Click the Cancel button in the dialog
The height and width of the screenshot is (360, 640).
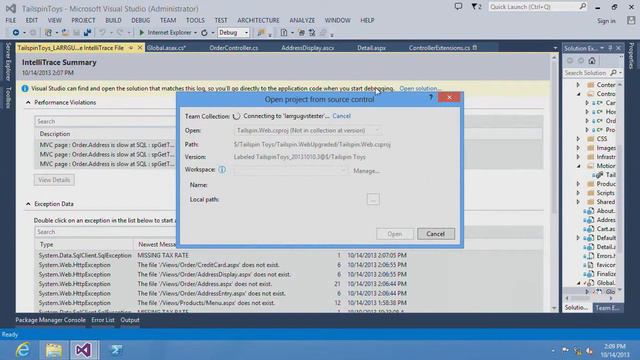436,234
